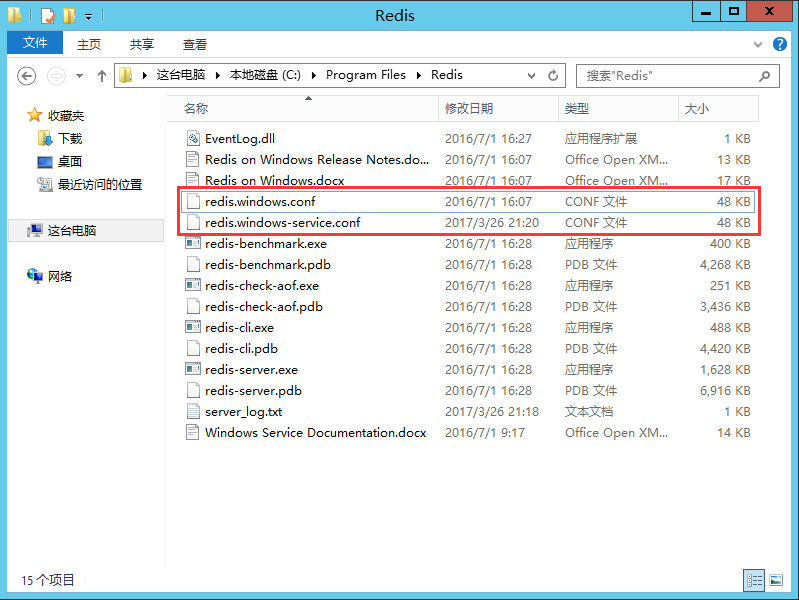The width and height of the screenshot is (799, 600).
Task: Go to 本地磁盘 (C:) in breadcrumb
Action: click(265, 75)
